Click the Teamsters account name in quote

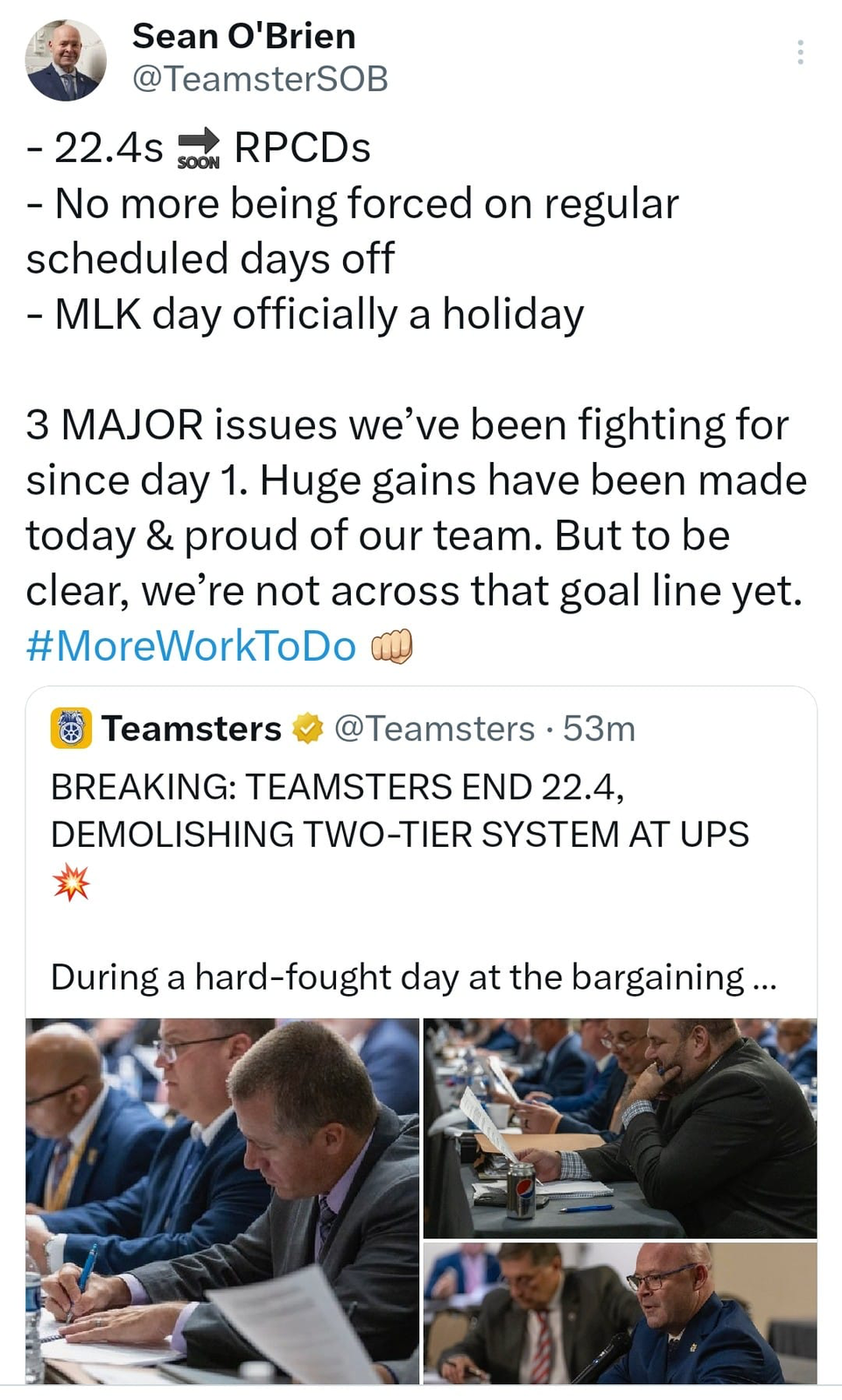(x=192, y=728)
